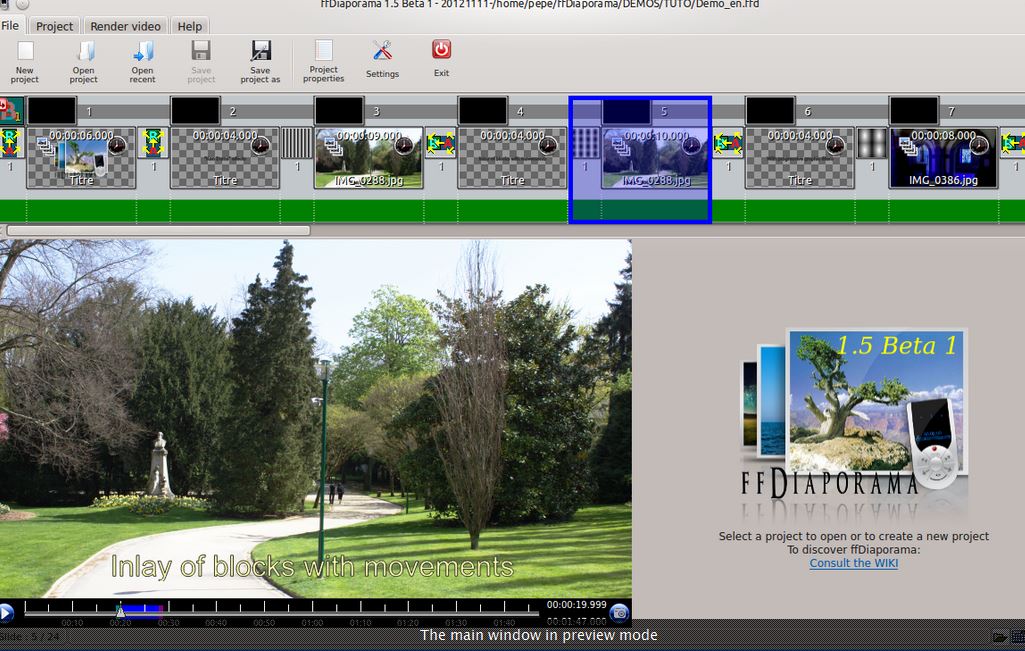Click the video preview image

pyautogui.click(x=316, y=418)
